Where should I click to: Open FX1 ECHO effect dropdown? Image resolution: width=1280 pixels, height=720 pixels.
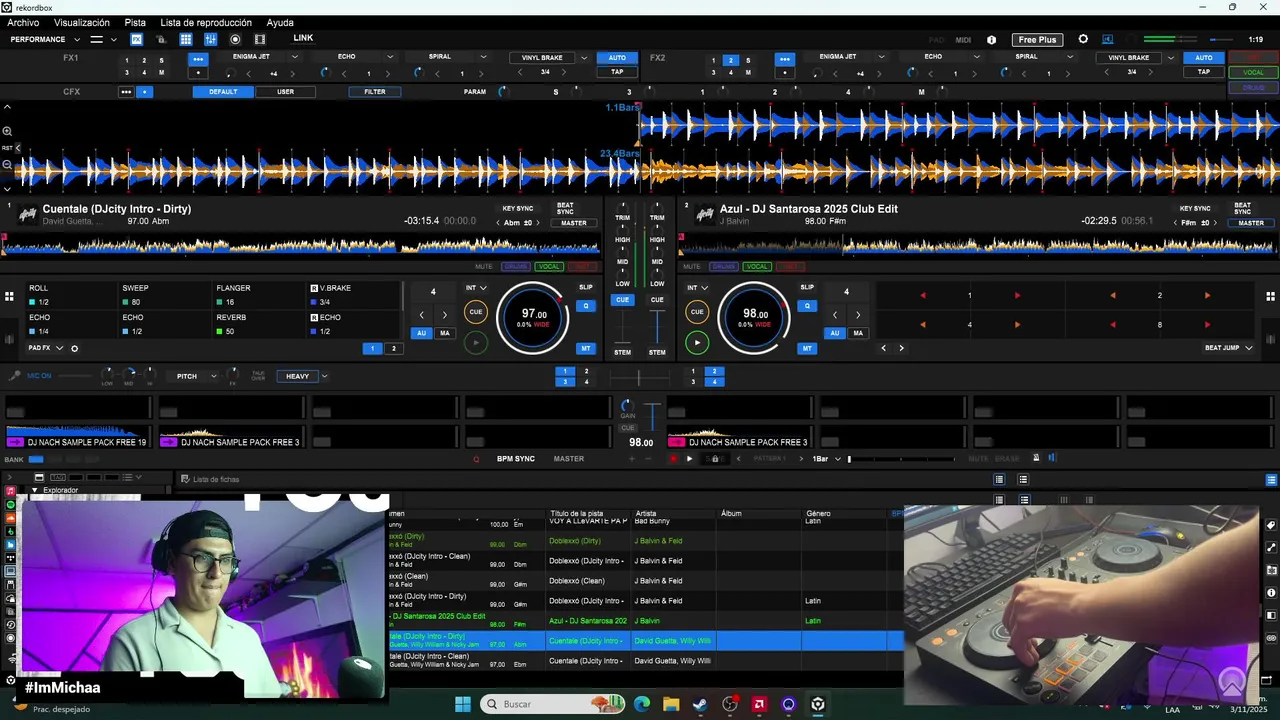(388, 57)
